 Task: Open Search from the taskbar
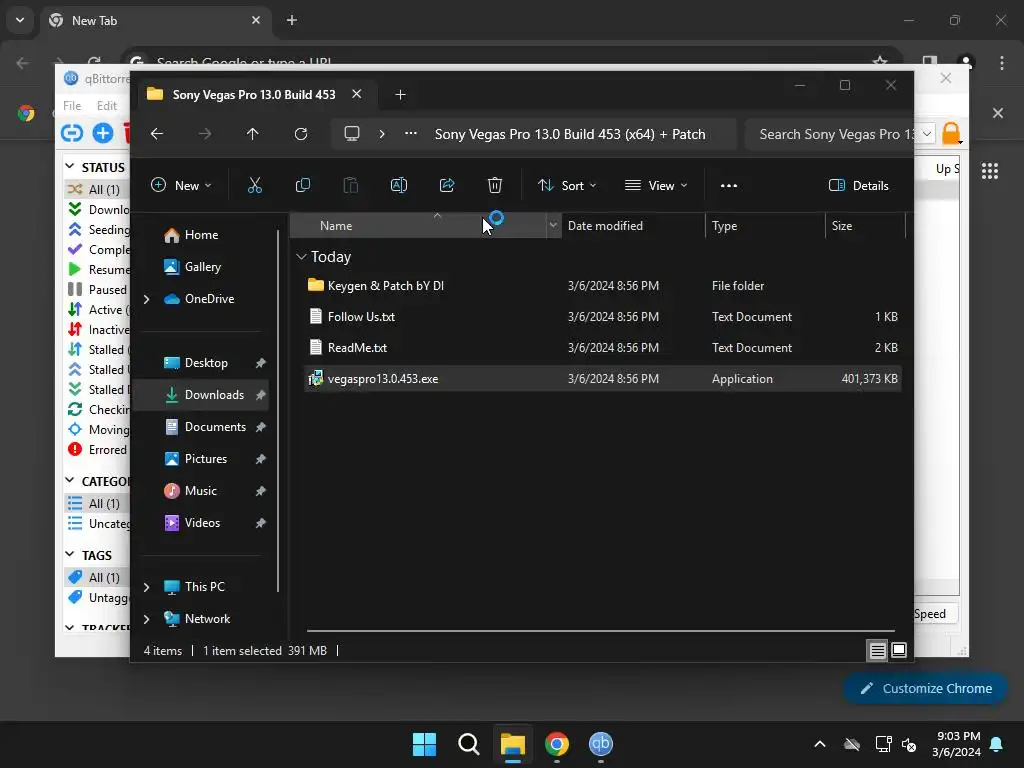pyautogui.click(x=469, y=744)
